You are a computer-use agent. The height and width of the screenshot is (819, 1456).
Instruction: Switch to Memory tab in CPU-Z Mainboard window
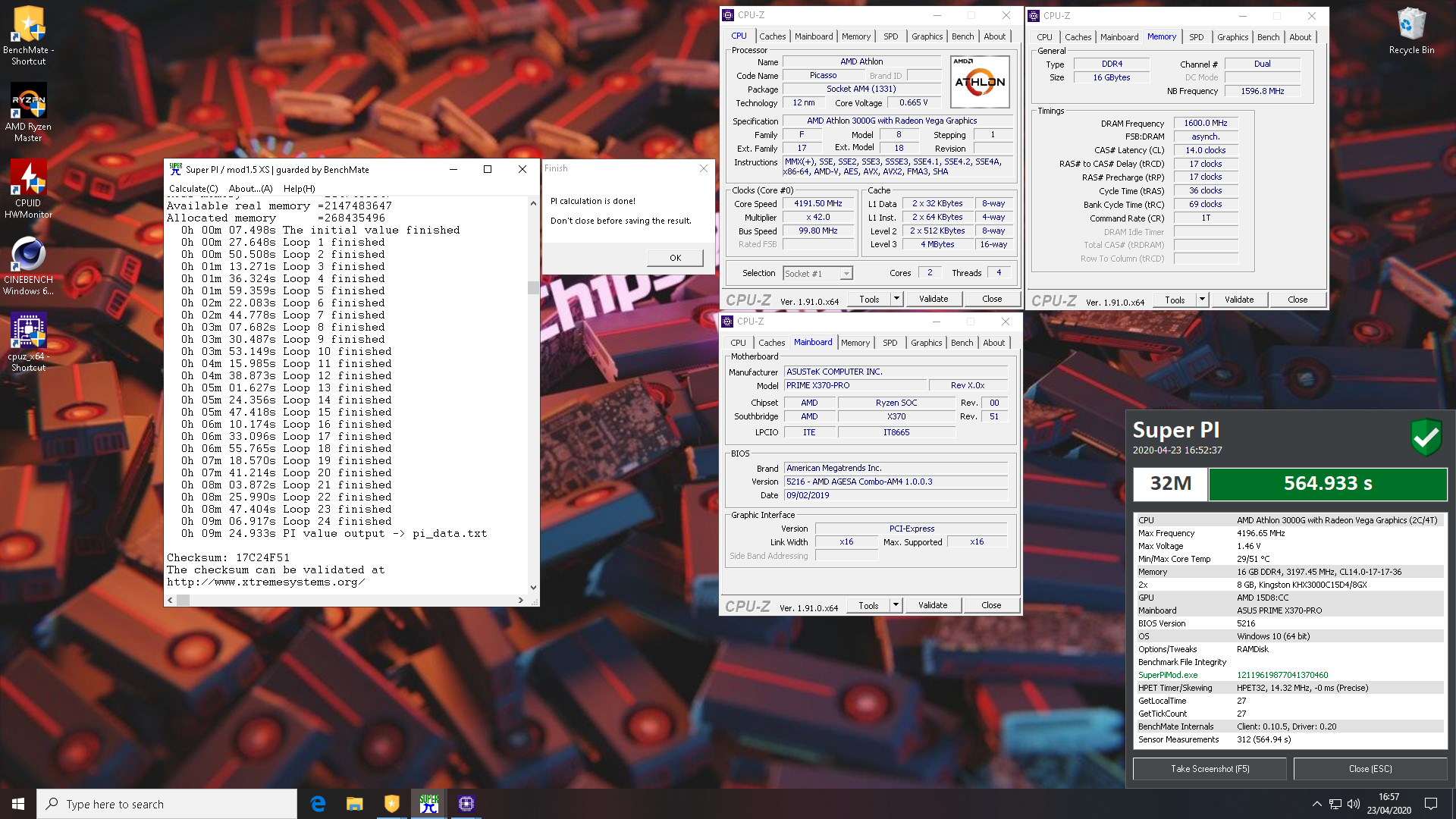pyautogui.click(x=855, y=343)
